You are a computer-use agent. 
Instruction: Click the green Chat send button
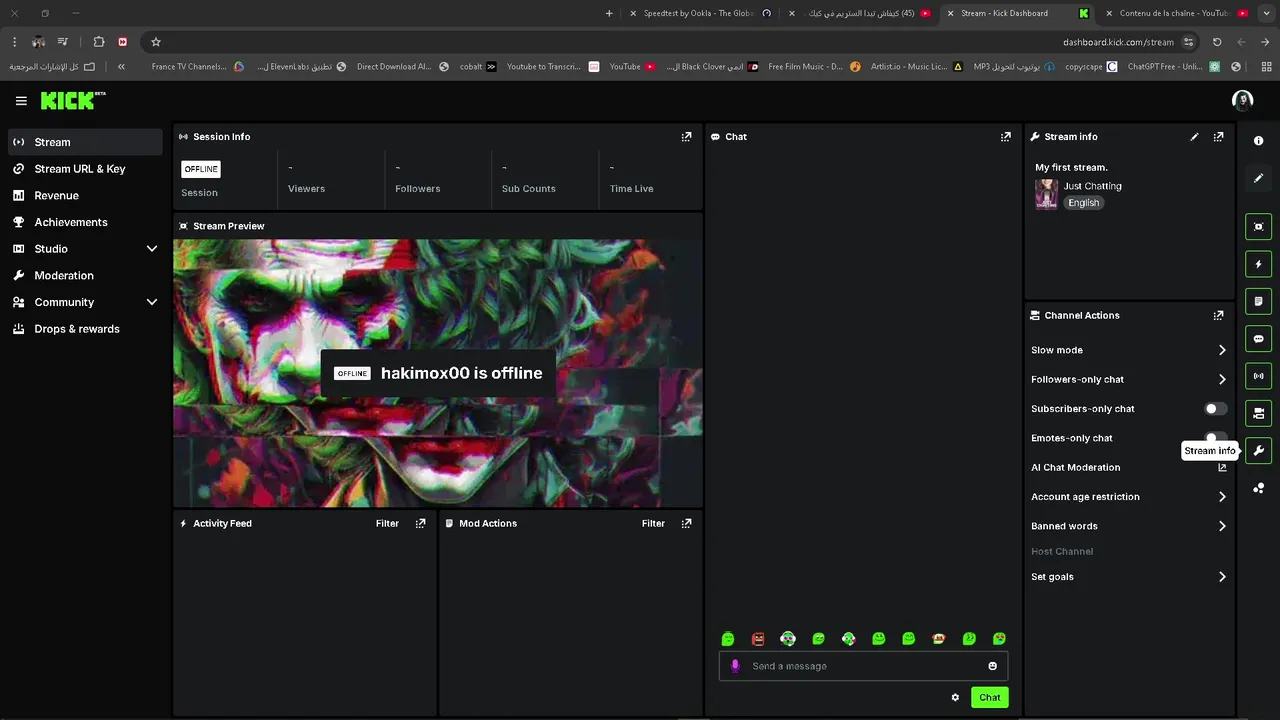pos(990,697)
